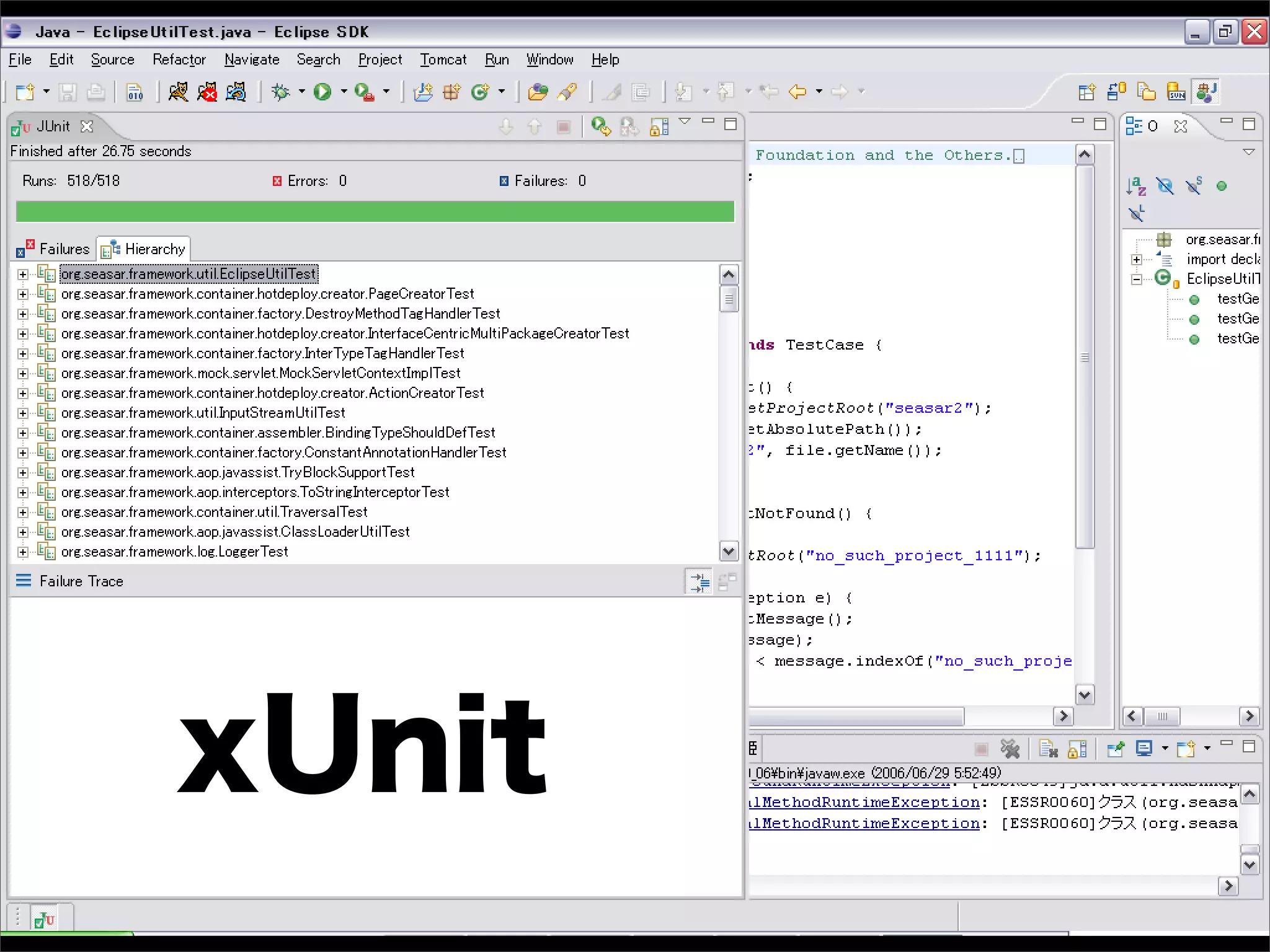1270x952 pixels.
Task: Click Open Perspective icon
Action: pos(1086,92)
